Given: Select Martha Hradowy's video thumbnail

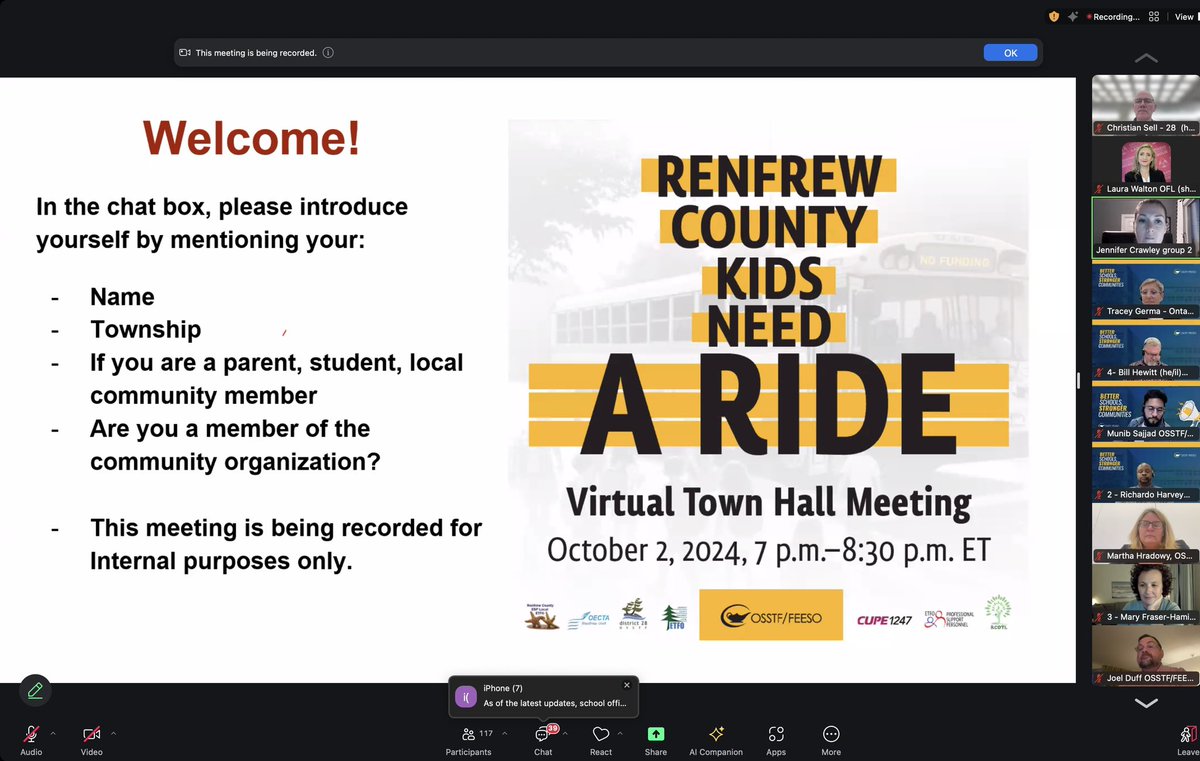Looking at the screenshot, I should click(x=1146, y=533).
